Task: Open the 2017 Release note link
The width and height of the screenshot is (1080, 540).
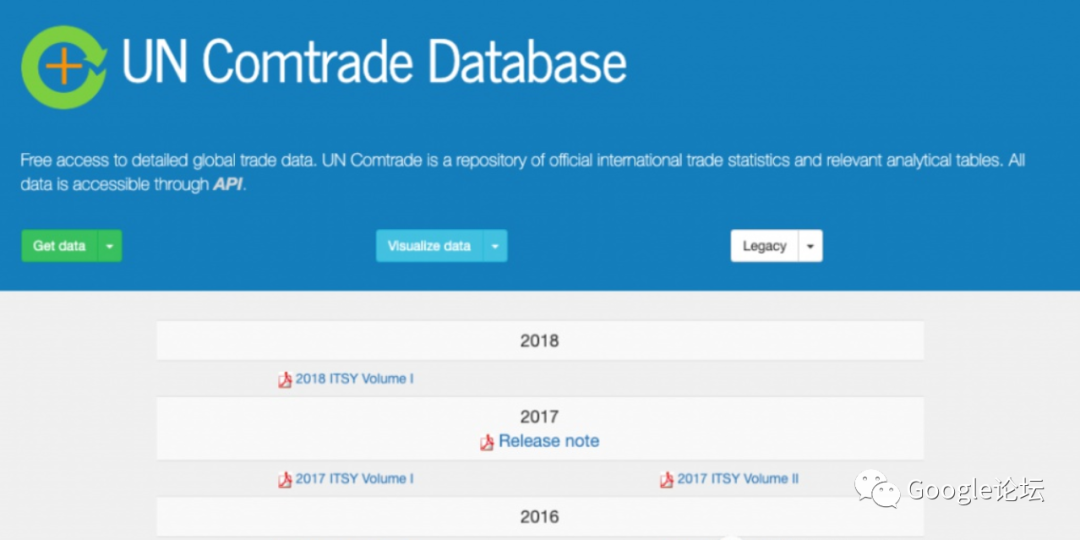Action: pyautogui.click(x=549, y=441)
